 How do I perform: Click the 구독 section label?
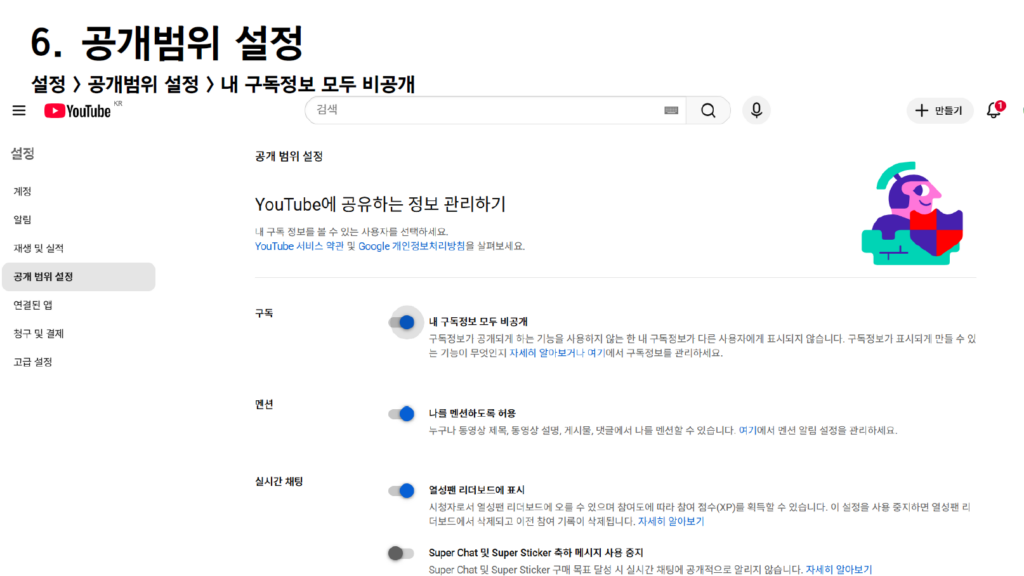[264, 313]
